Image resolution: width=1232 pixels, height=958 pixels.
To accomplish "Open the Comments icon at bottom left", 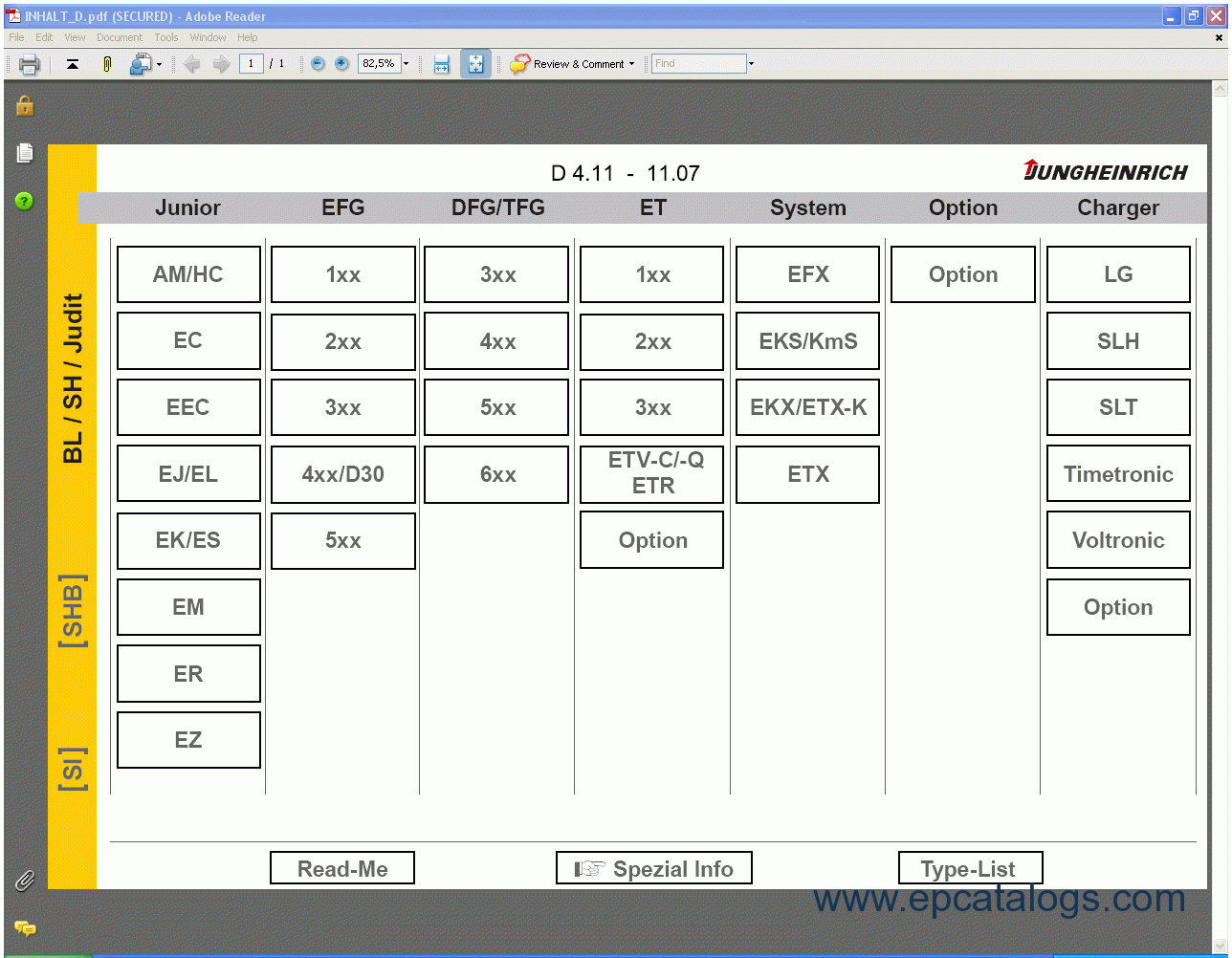I will pos(26,928).
